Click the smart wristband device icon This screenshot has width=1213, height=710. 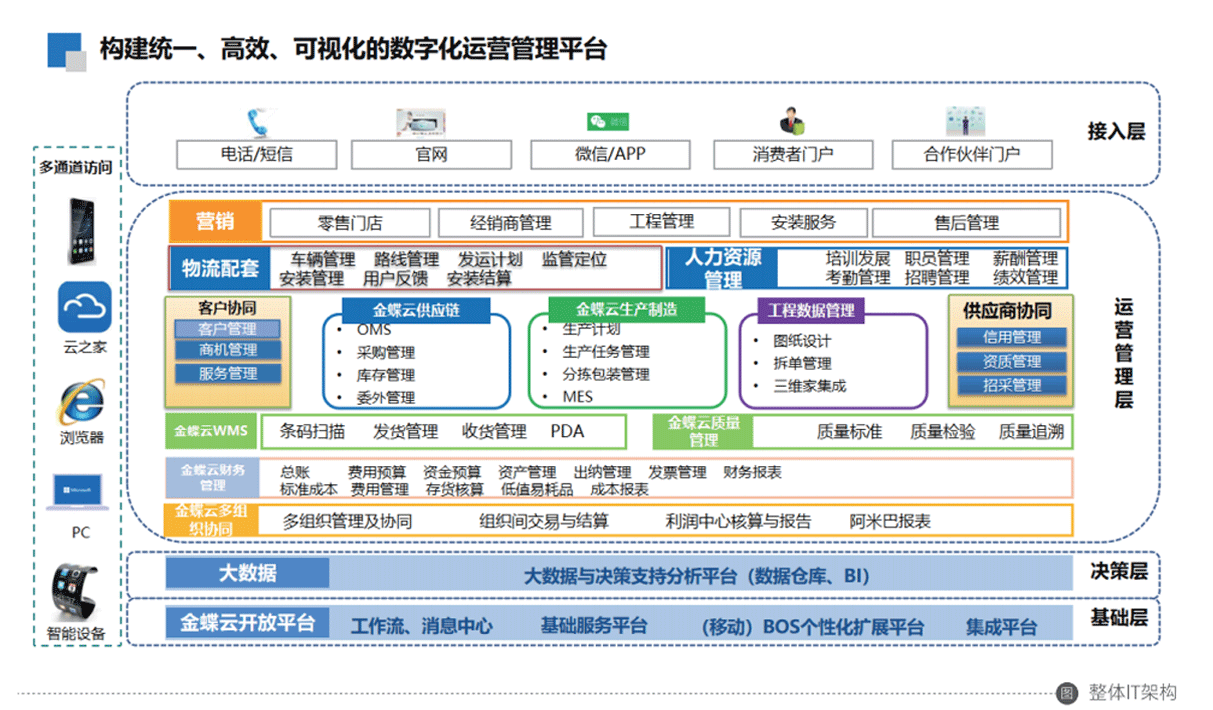pos(77,592)
